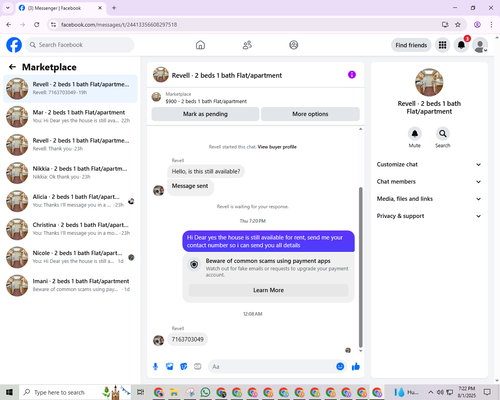This screenshot has height=400, width=500.
Task: Open the Windows notification center icon
Action: 487,392
